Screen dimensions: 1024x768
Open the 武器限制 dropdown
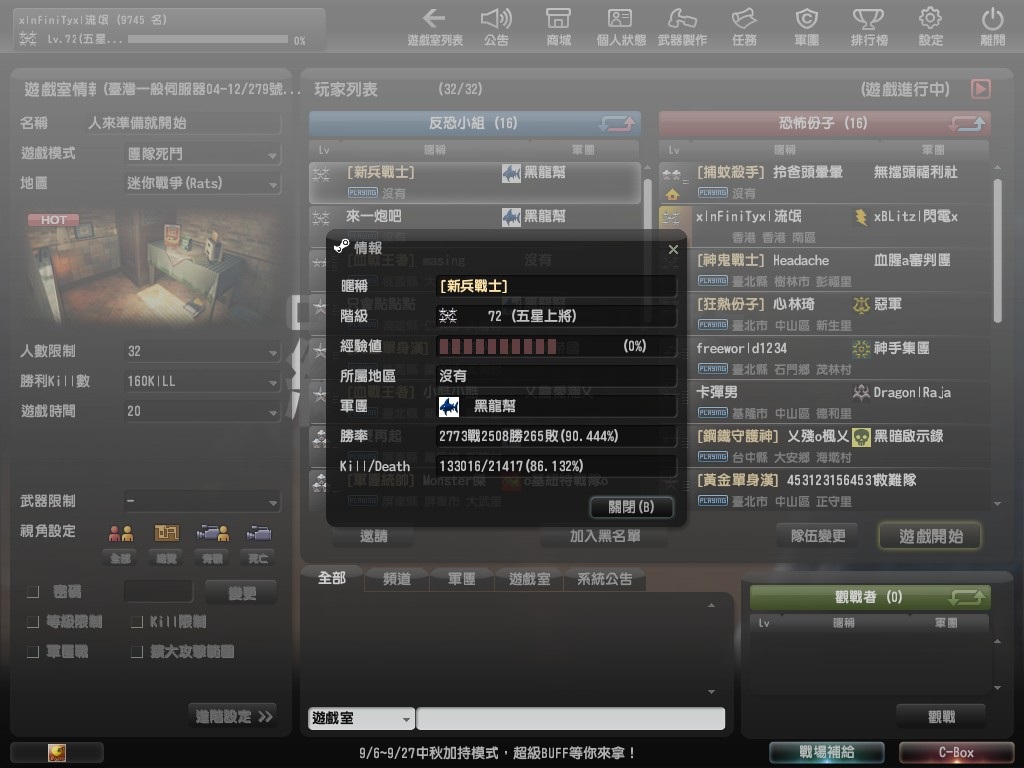202,502
